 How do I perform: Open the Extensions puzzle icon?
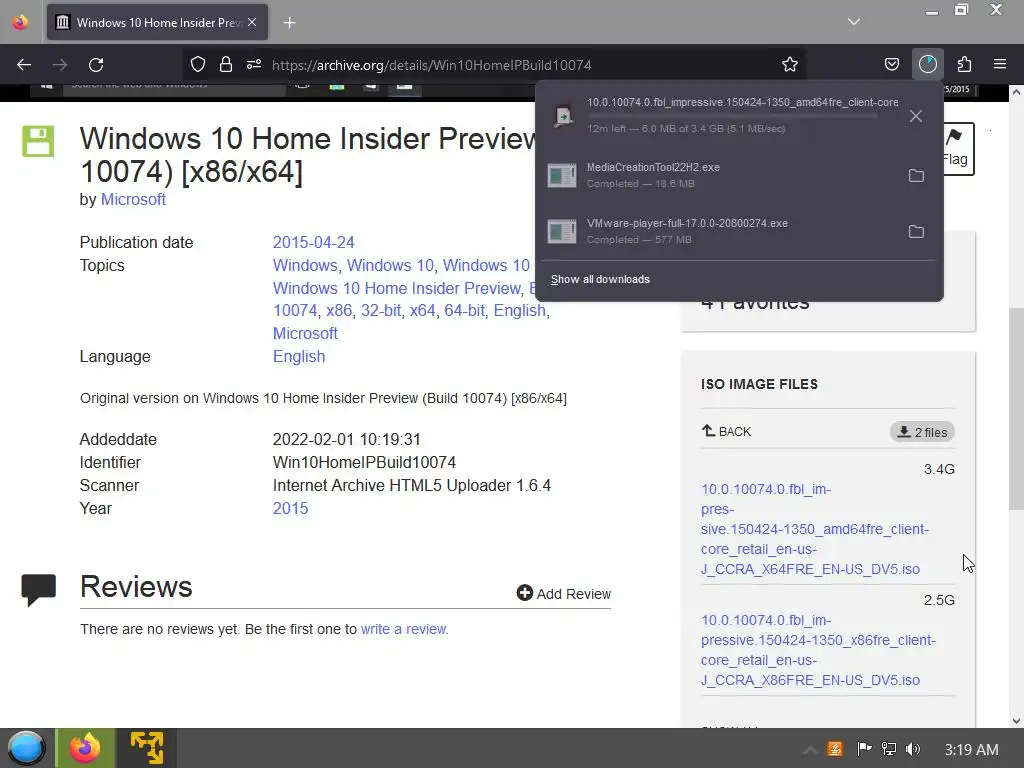964,64
